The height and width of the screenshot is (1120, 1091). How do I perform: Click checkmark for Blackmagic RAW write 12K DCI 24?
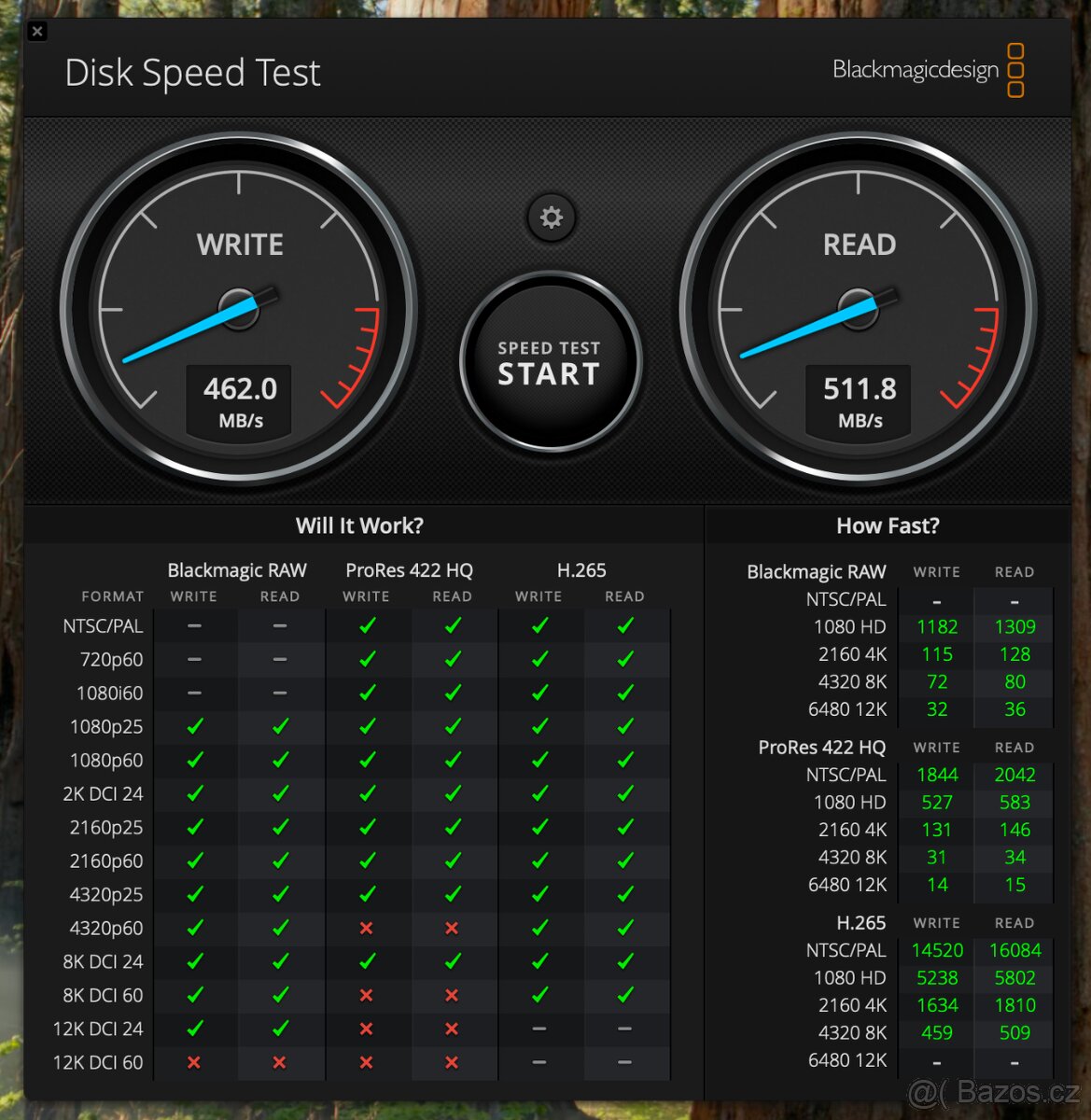point(194,1029)
